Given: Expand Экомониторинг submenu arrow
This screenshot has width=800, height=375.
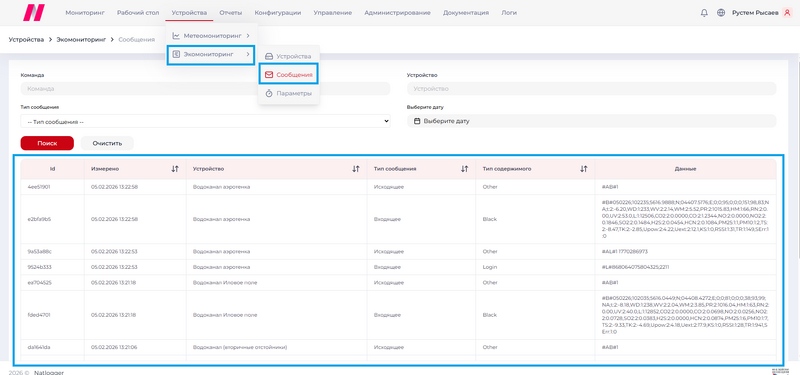Looking at the screenshot, I should click(247, 54).
